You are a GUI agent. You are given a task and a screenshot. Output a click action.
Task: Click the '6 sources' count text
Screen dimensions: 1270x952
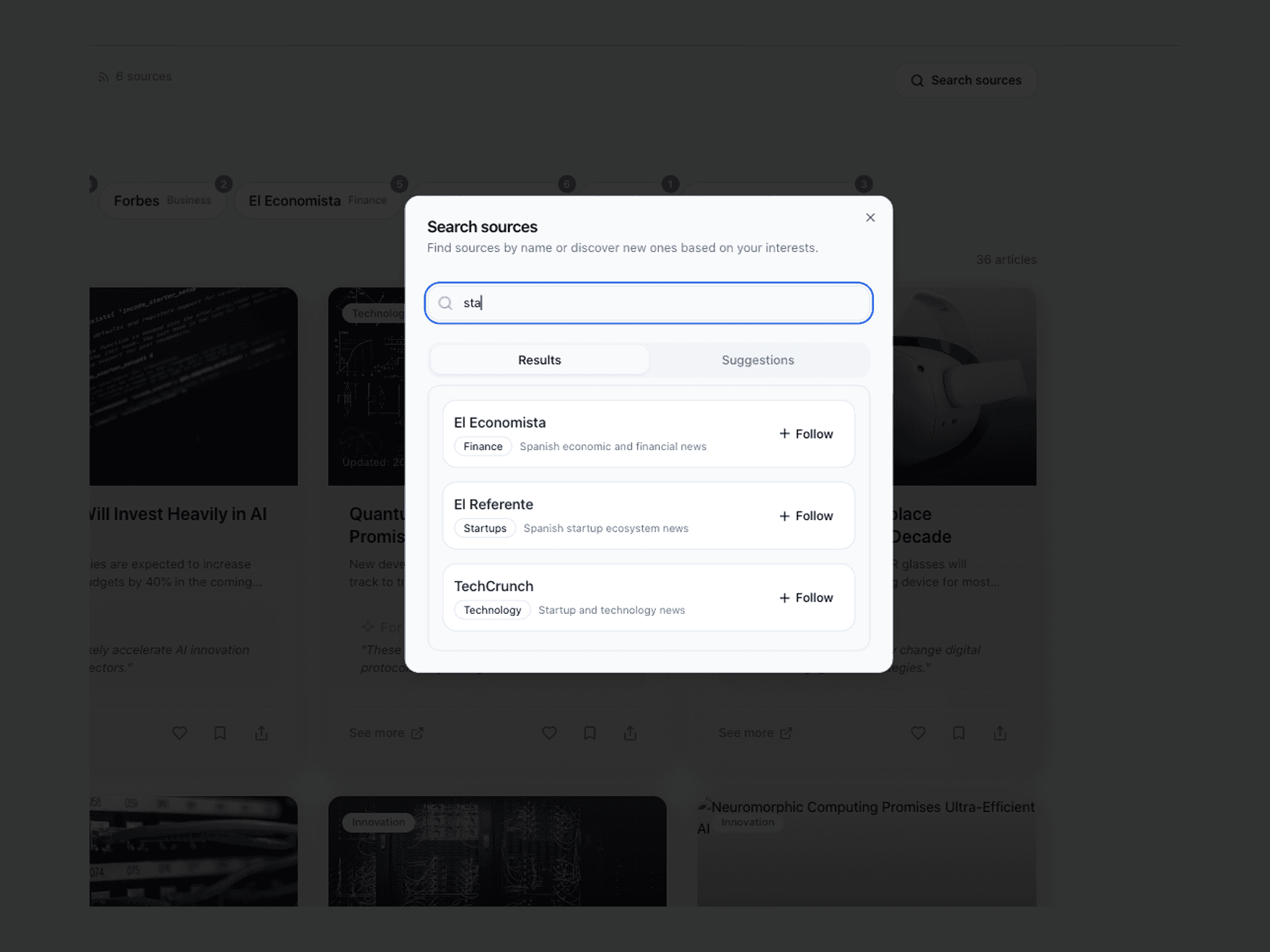tap(144, 76)
